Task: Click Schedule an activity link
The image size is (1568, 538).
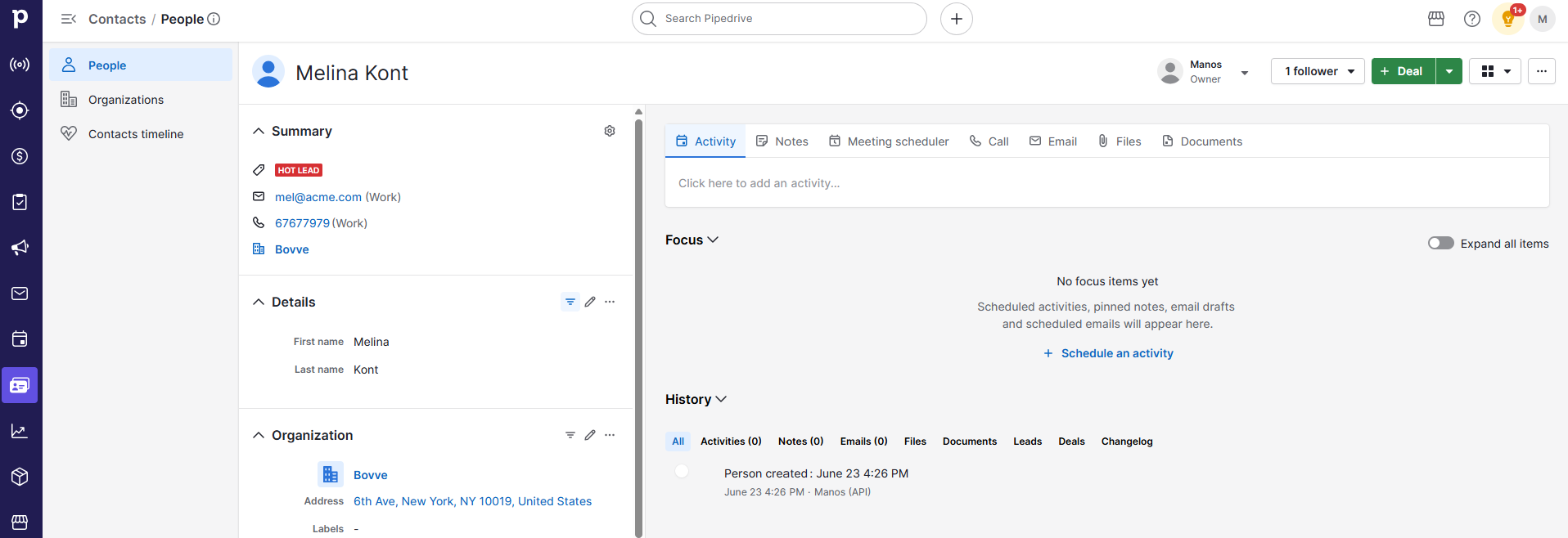Action: [x=1108, y=353]
